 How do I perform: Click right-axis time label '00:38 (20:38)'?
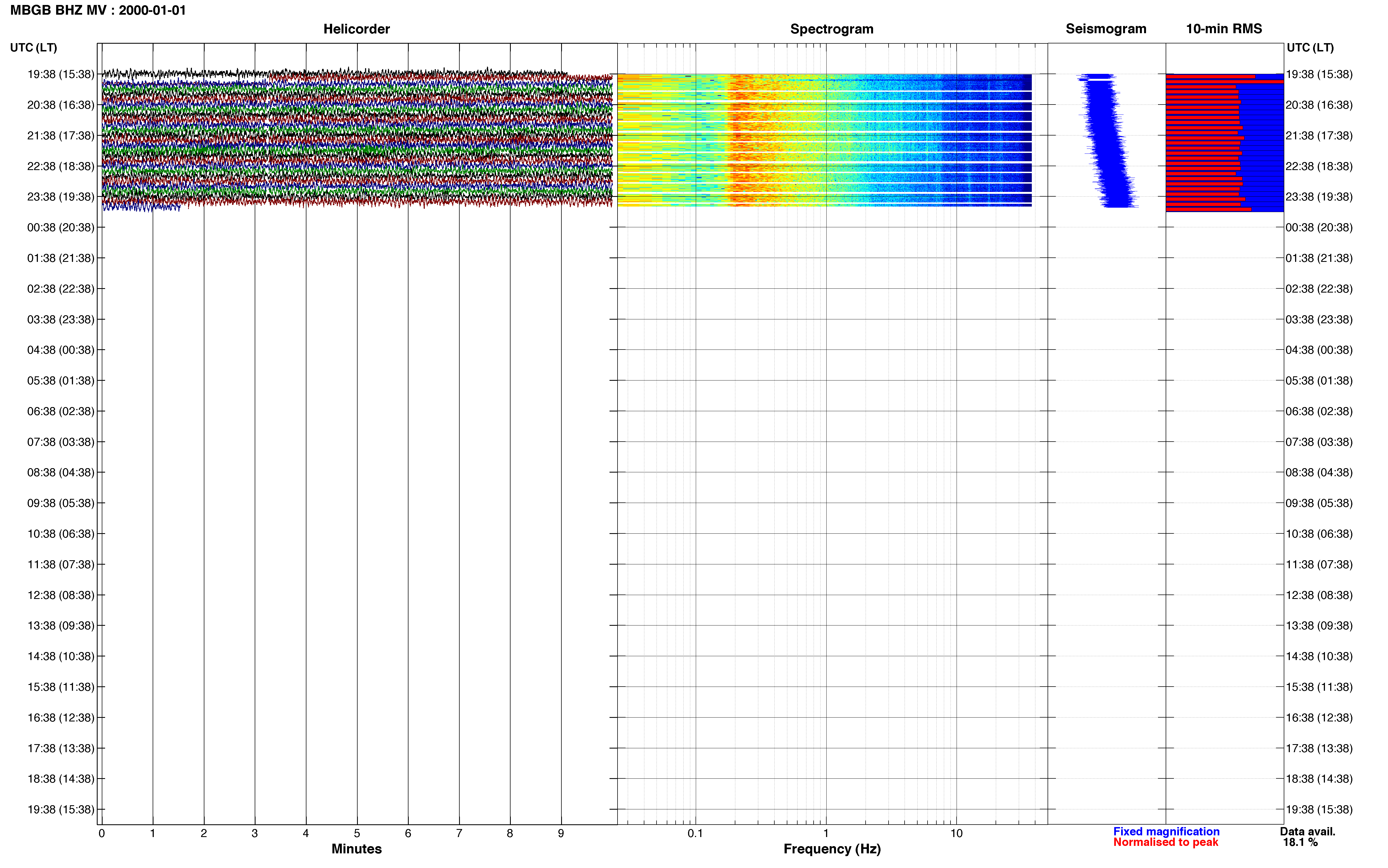pos(1319,227)
